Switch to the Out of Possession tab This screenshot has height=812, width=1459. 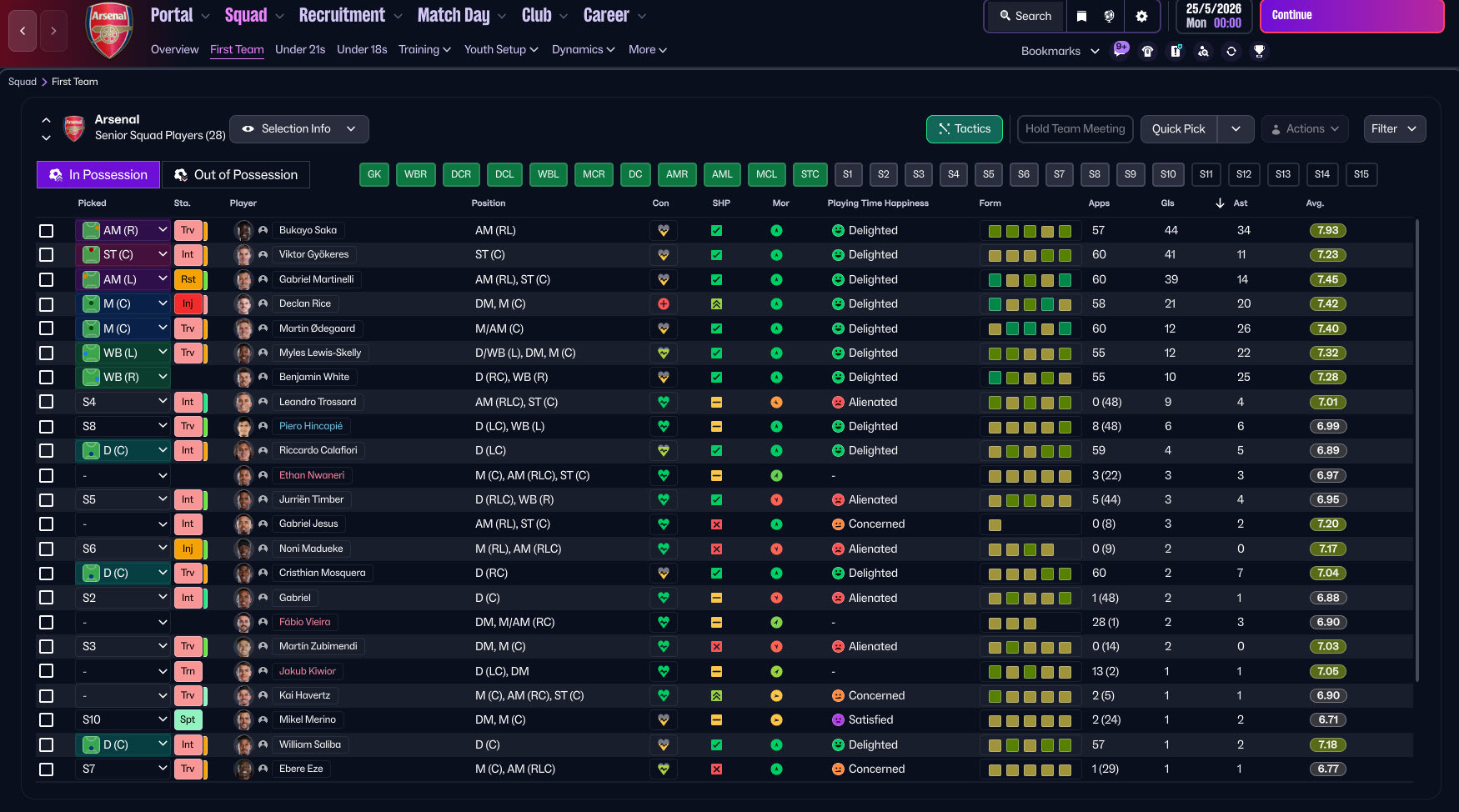235,175
